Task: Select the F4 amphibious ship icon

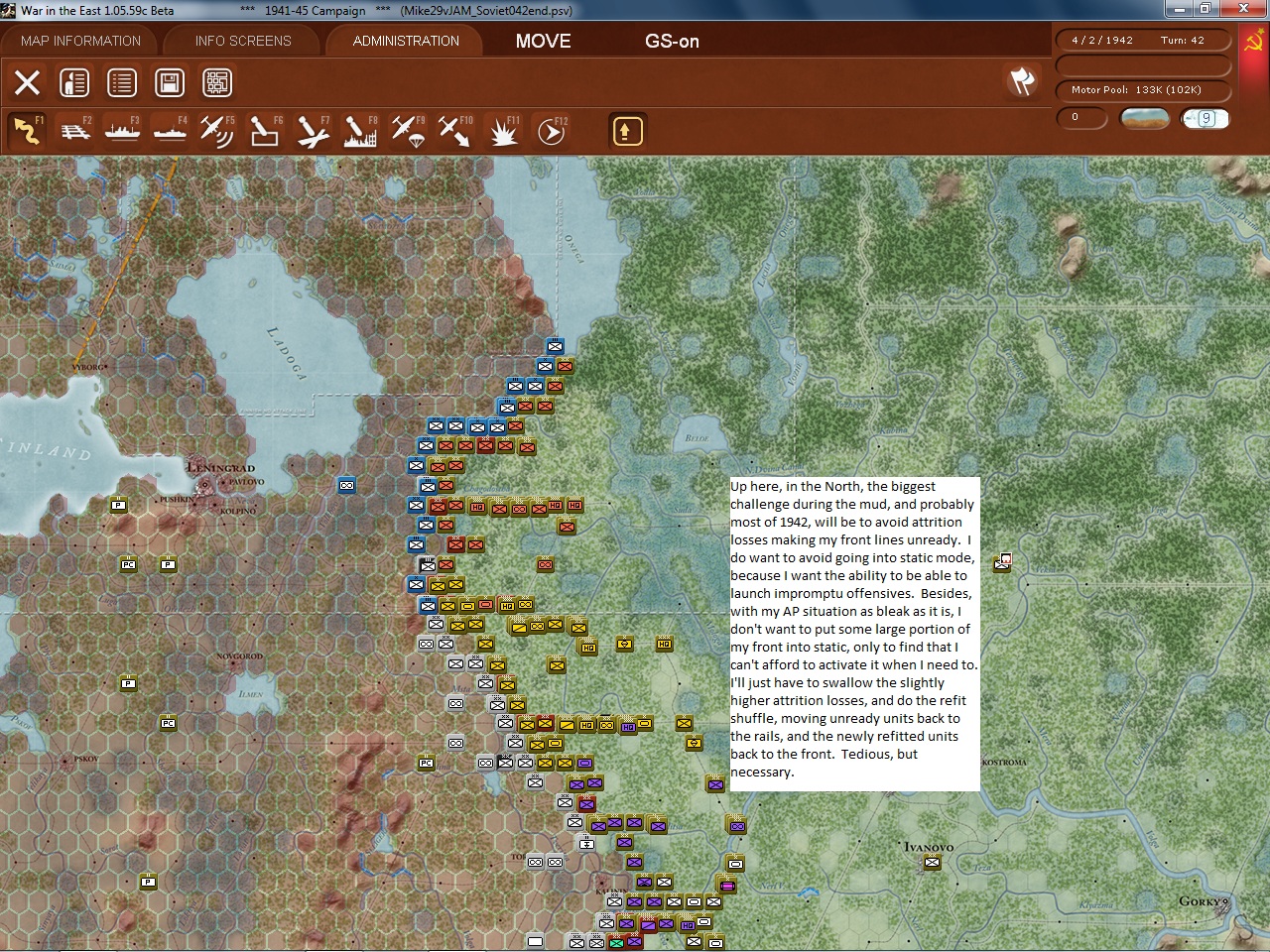Action: tap(170, 130)
